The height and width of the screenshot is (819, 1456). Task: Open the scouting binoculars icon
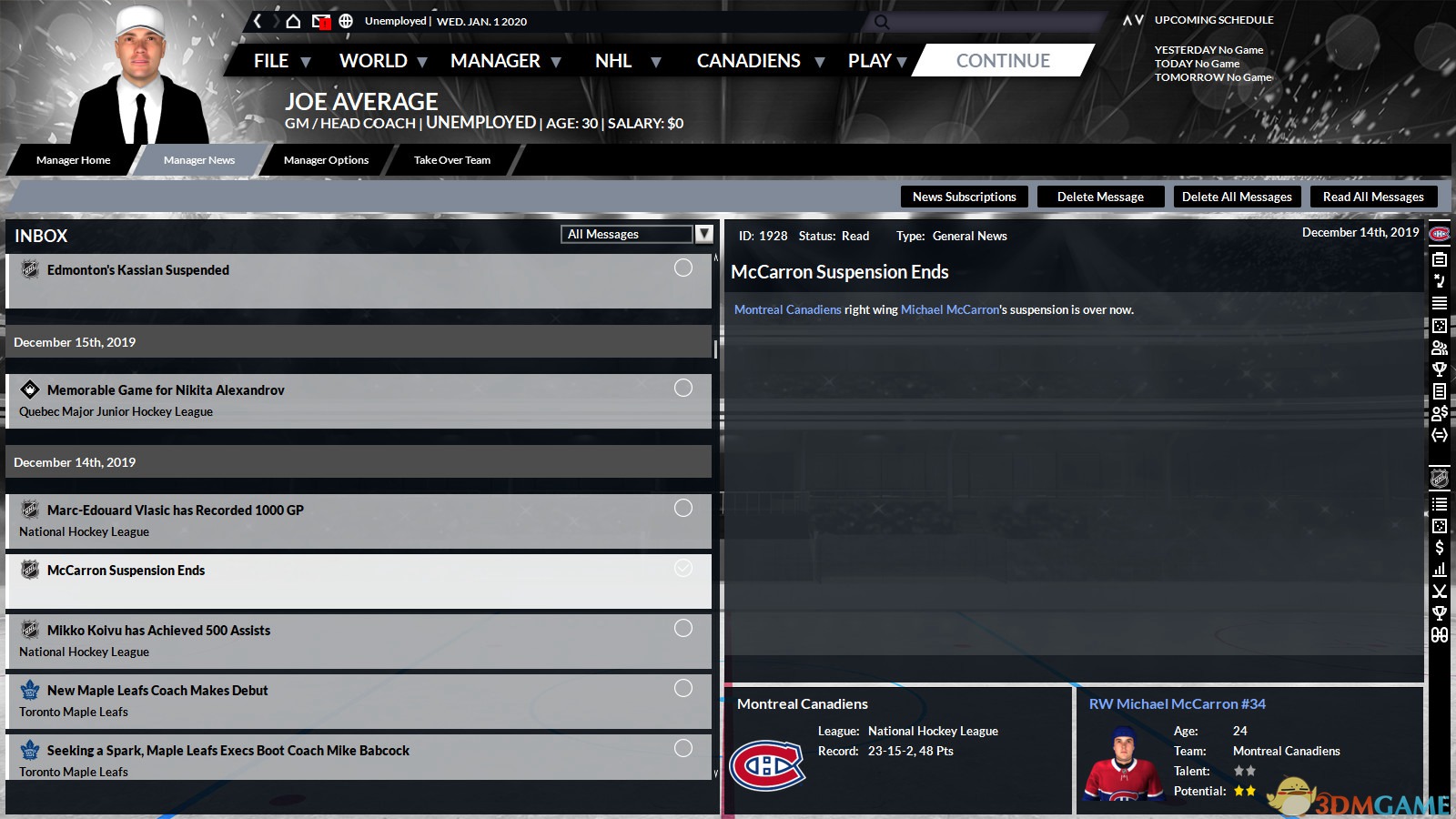(1440, 635)
